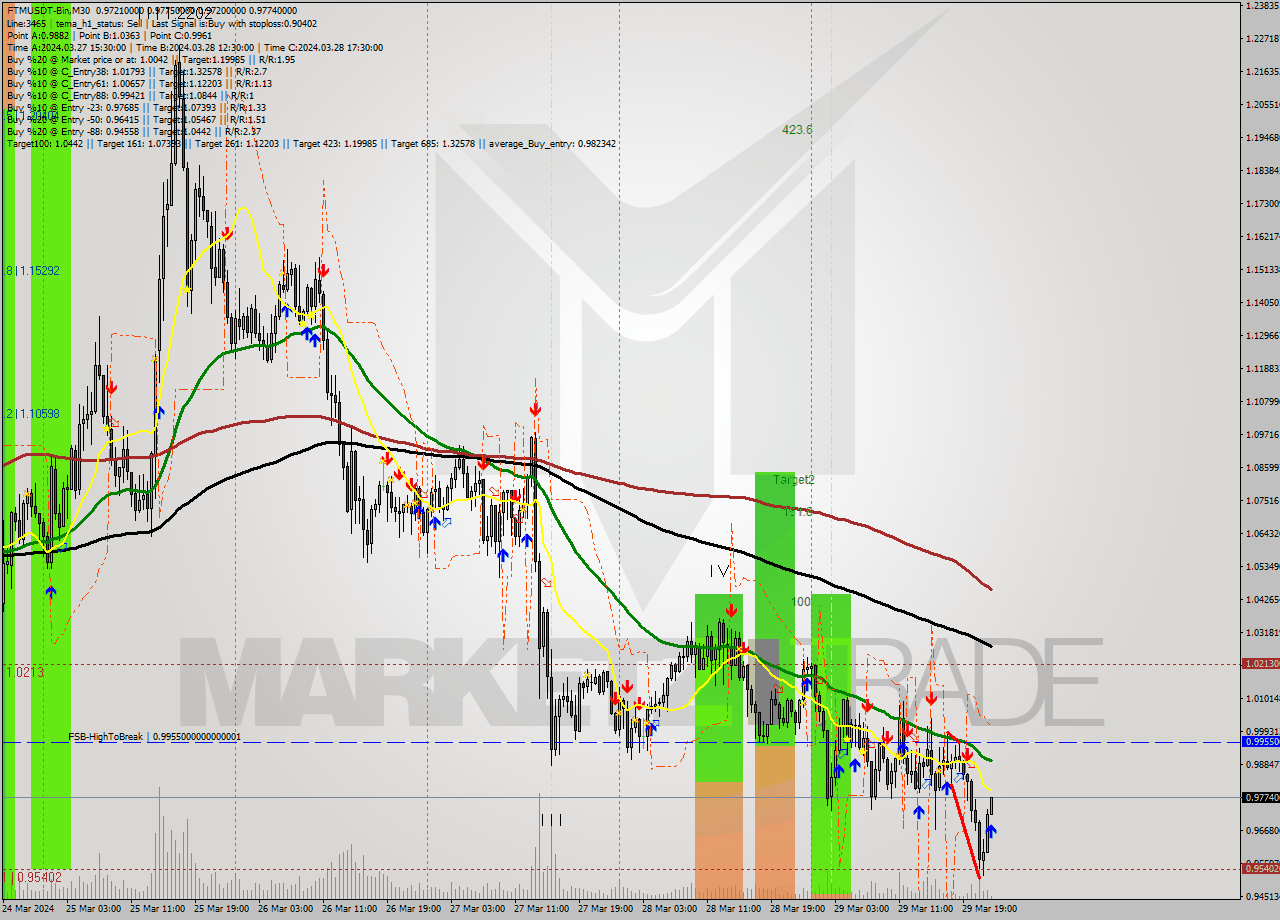Click the '28 Mar 19:00' time label
The width and height of the screenshot is (1280, 920).
click(797, 910)
